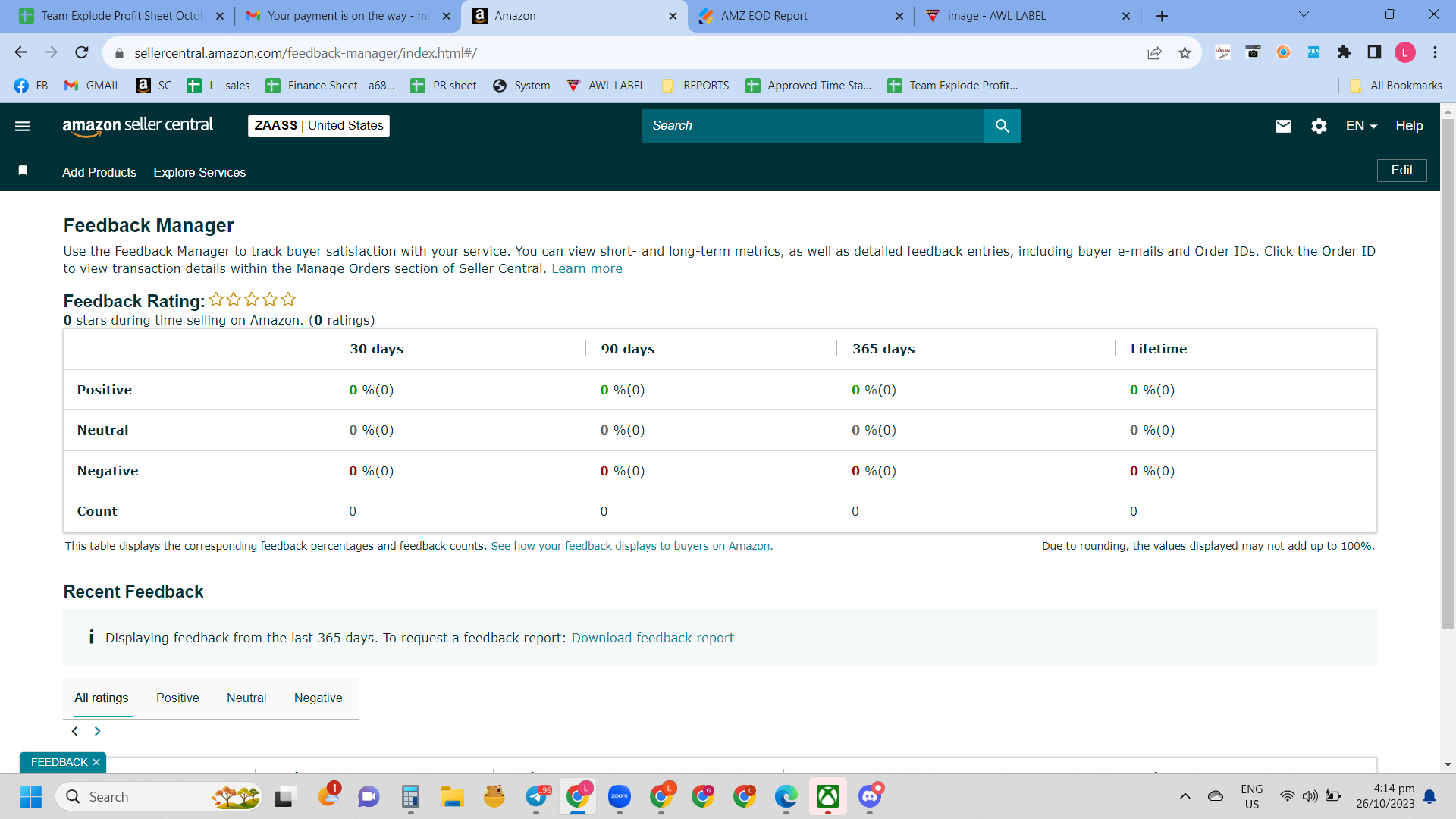
Task: Open the Finance Sheet bookmark
Action: pyautogui.click(x=331, y=86)
